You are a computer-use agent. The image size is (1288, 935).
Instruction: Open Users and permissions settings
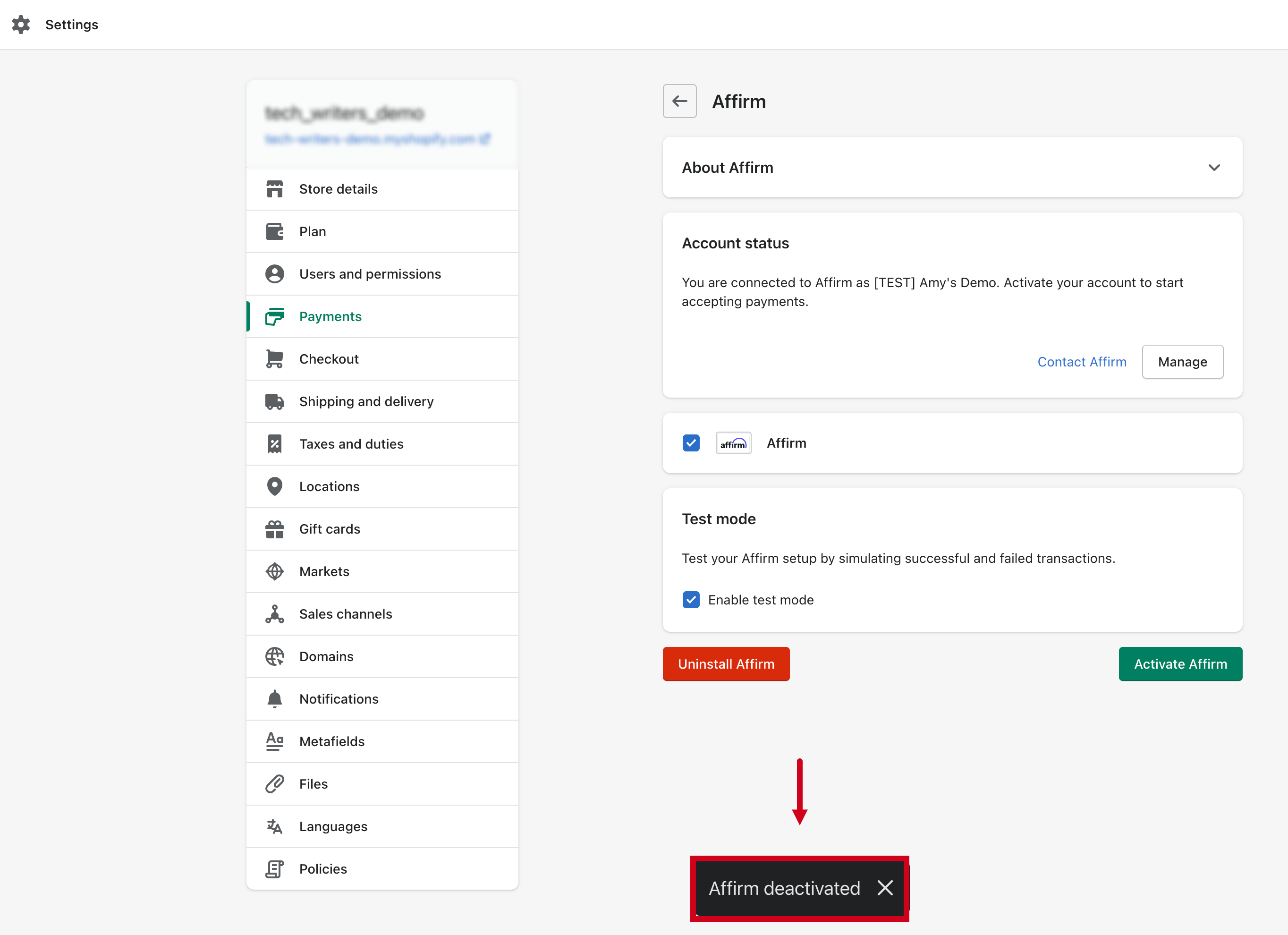click(370, 274)
